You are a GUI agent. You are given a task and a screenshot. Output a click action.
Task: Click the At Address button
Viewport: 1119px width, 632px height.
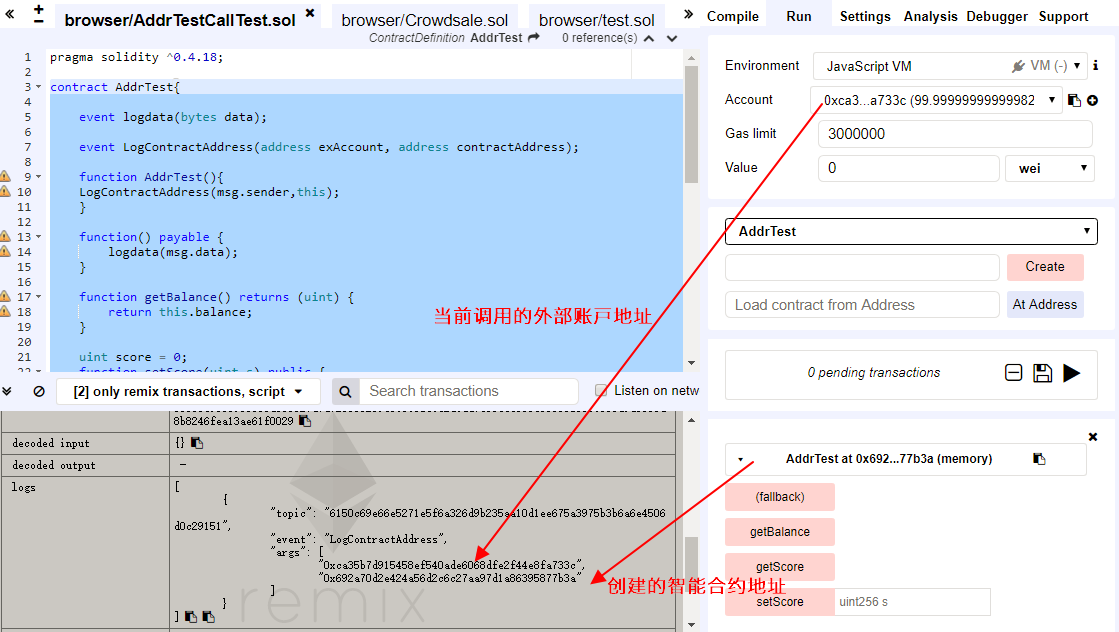(1045, 305)
